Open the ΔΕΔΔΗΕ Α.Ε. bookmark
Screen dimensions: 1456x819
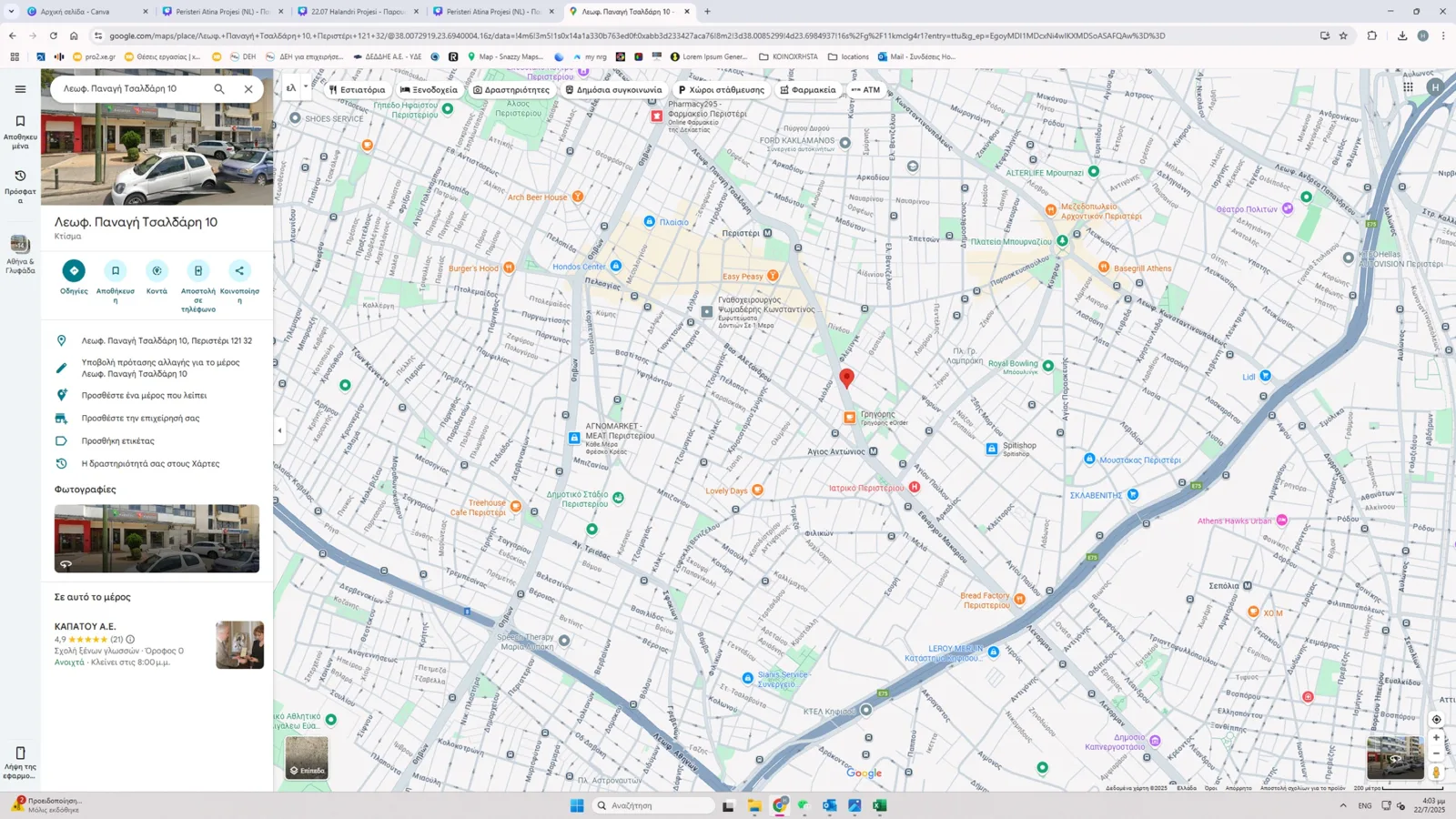387,56
